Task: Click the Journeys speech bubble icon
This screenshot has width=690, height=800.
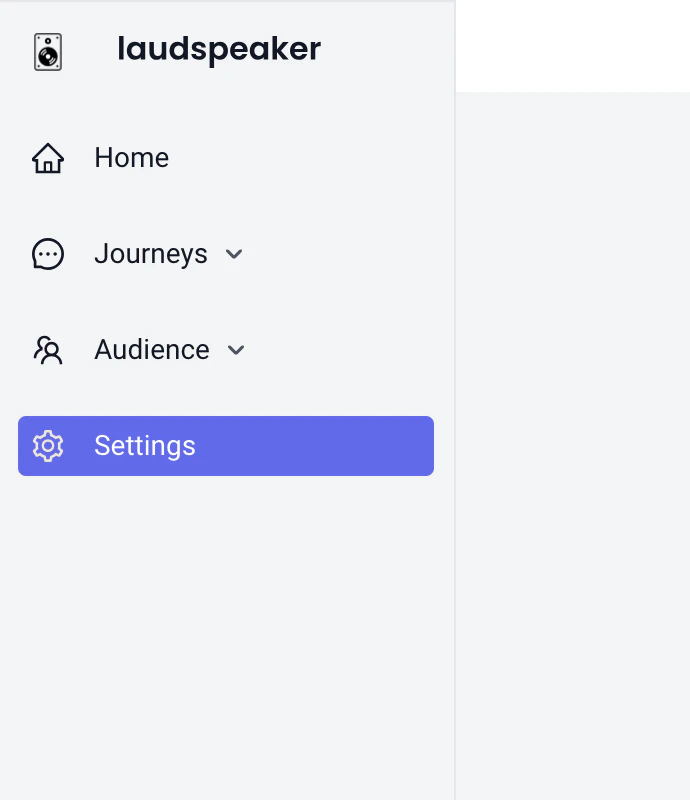Action: point(46,254)
